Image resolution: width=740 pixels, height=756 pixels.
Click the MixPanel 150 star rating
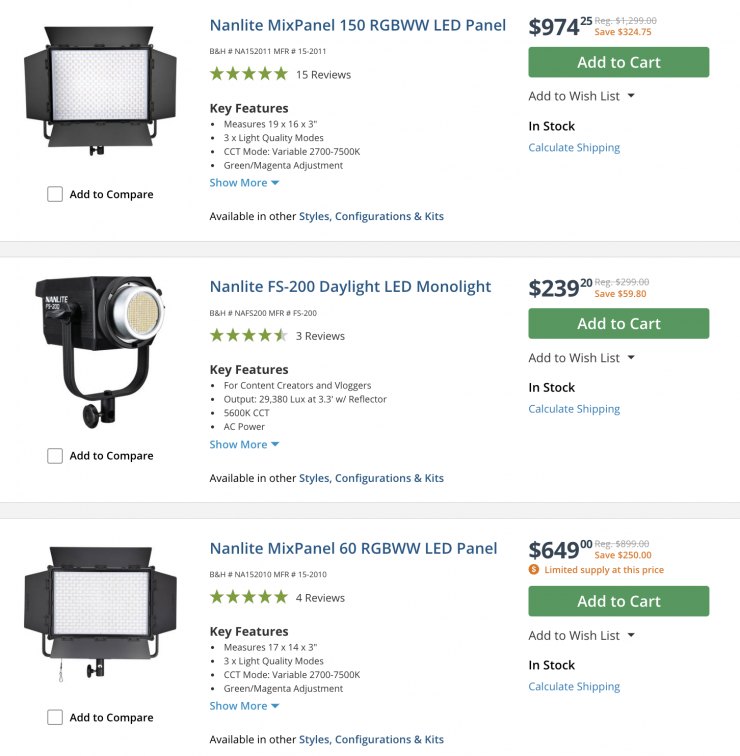248,74
